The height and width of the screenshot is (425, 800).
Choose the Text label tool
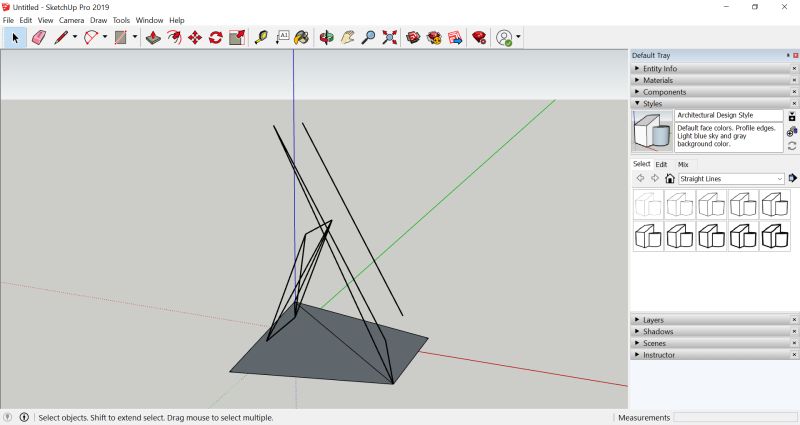click(282, 38)
